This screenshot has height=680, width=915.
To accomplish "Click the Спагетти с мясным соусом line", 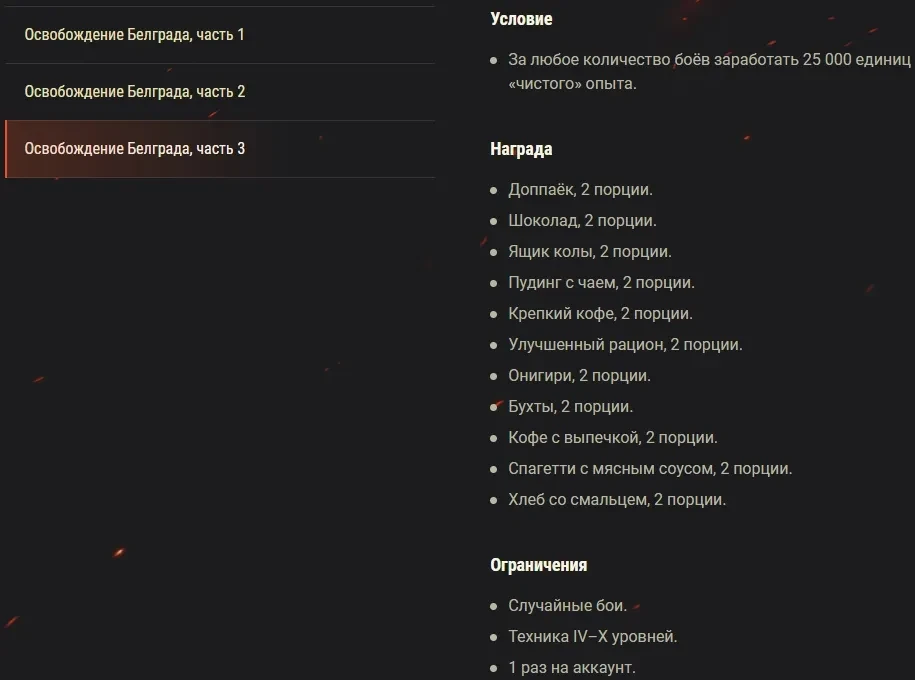I will [650, 468].
